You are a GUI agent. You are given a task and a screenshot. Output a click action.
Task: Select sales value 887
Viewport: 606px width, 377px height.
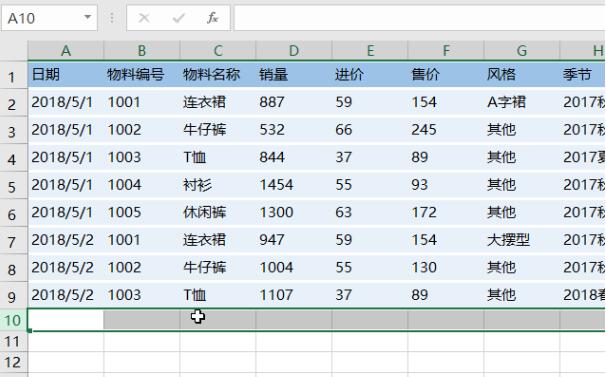tap(294, 102)
